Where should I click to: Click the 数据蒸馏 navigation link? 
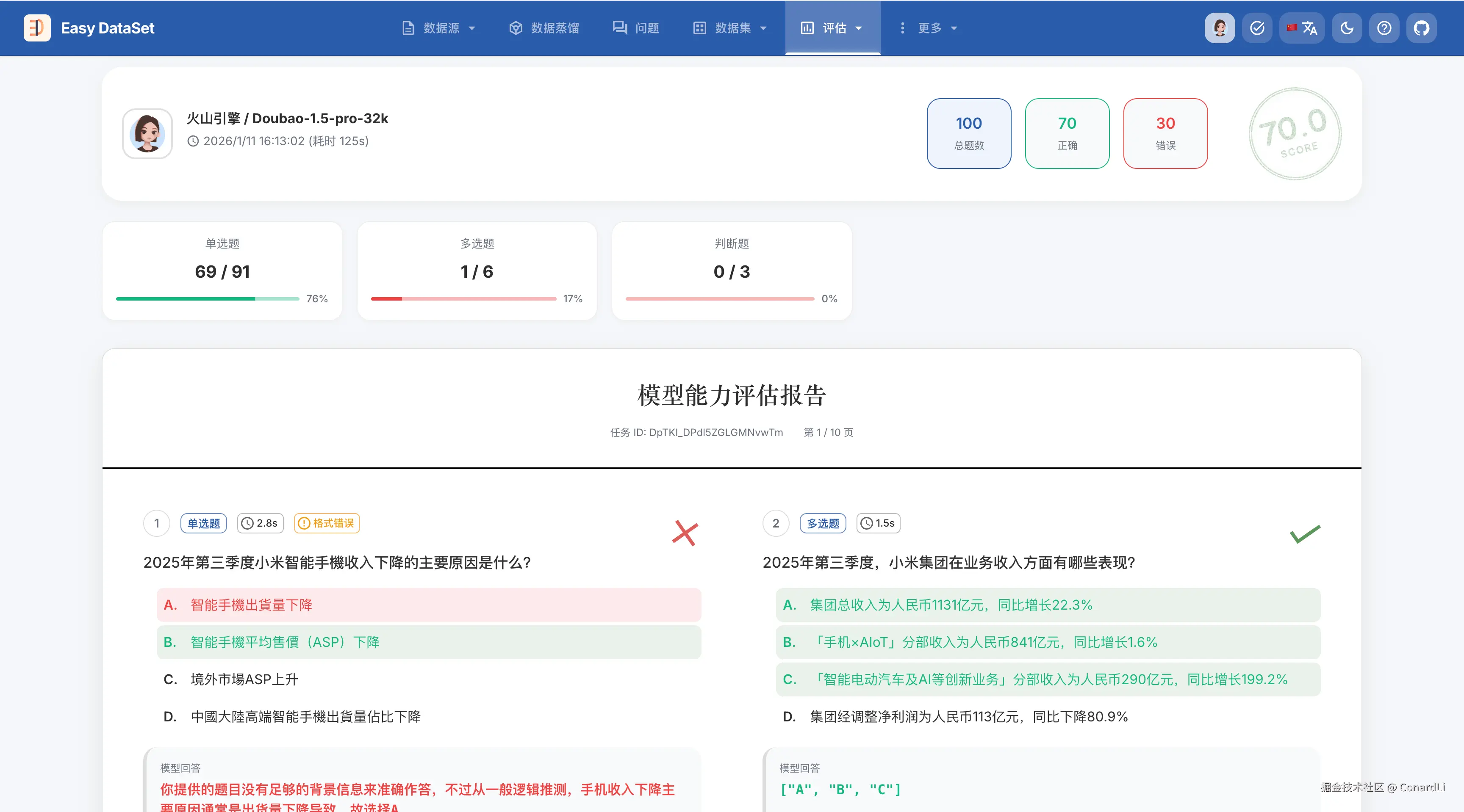tap(544, 28)
